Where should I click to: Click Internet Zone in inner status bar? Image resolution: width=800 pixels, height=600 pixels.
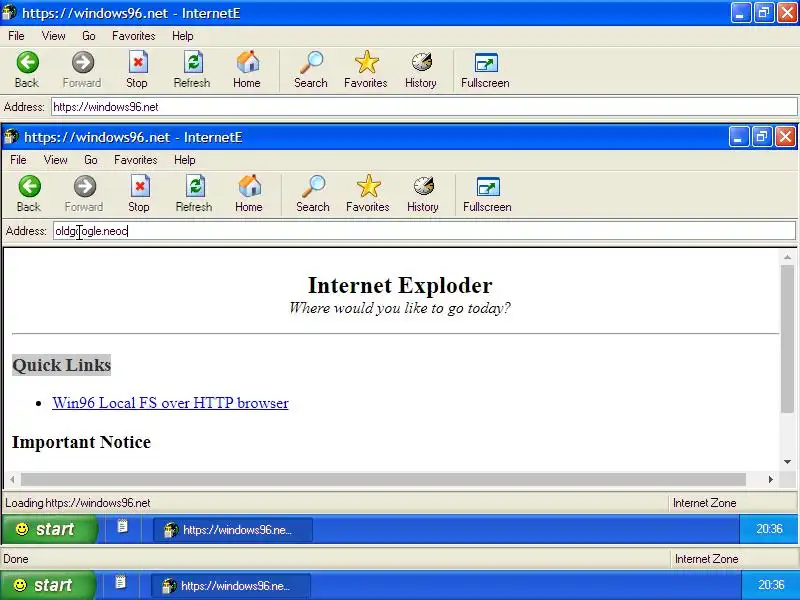click(x=705, y=503)
